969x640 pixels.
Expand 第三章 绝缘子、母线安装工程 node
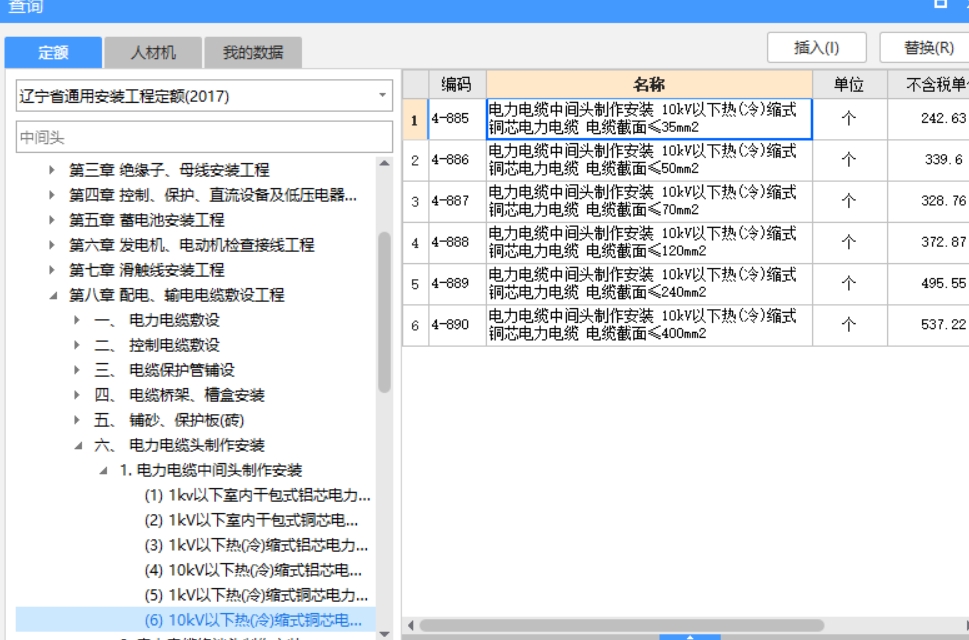(53, 169)
